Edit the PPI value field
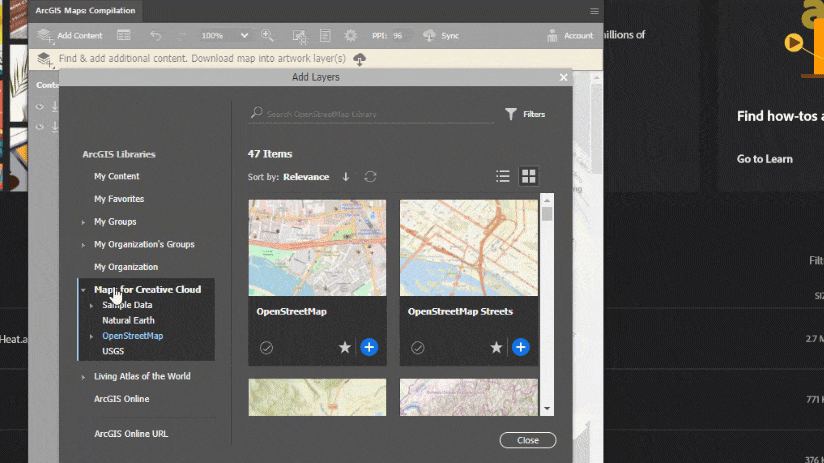Viewport: 824px width, 463px height. click(399, 35)
